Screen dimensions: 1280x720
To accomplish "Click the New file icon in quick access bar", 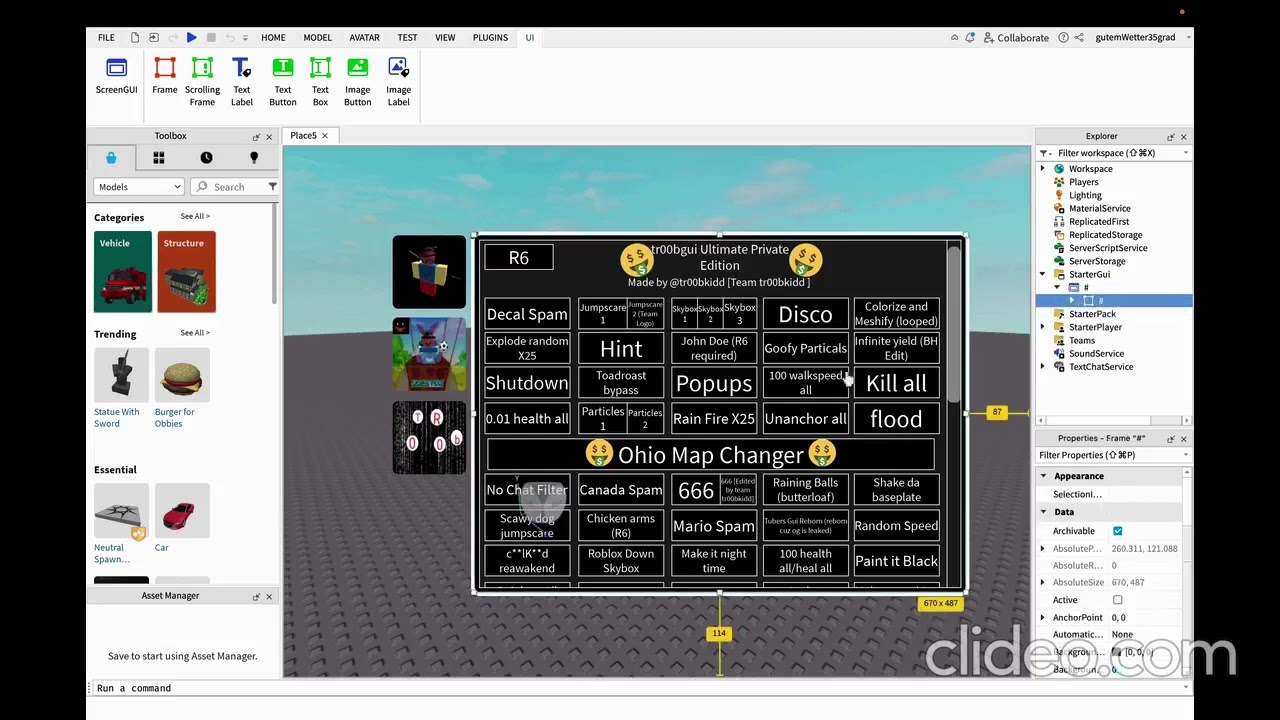I will point(135,37).
